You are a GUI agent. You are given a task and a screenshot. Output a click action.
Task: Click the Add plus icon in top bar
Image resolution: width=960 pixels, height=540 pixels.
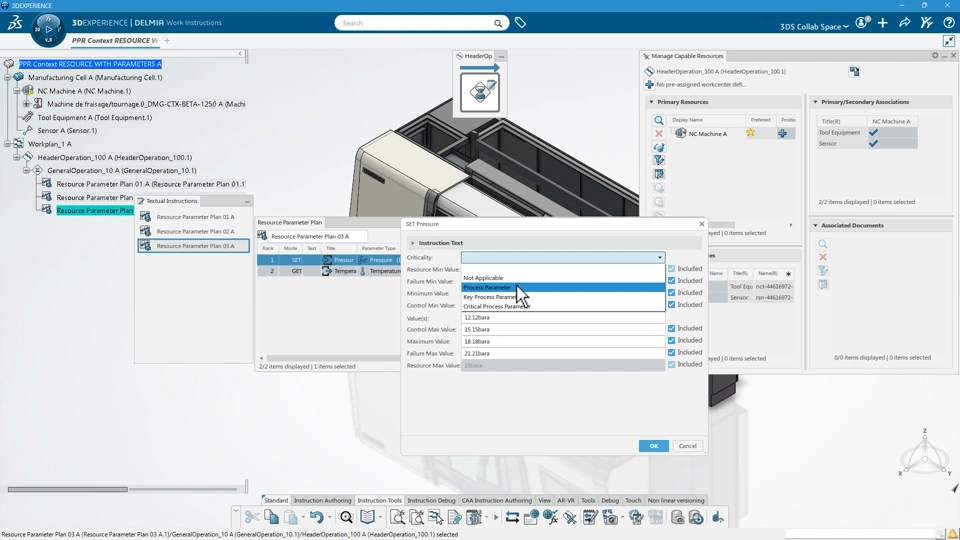[883, 23]
